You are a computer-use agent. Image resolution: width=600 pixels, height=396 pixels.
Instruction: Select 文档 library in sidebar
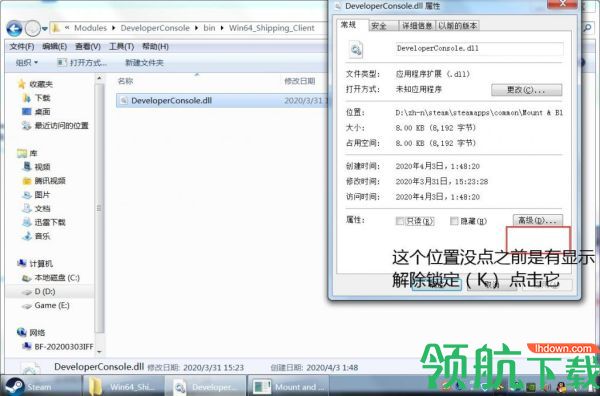(42, 209)
